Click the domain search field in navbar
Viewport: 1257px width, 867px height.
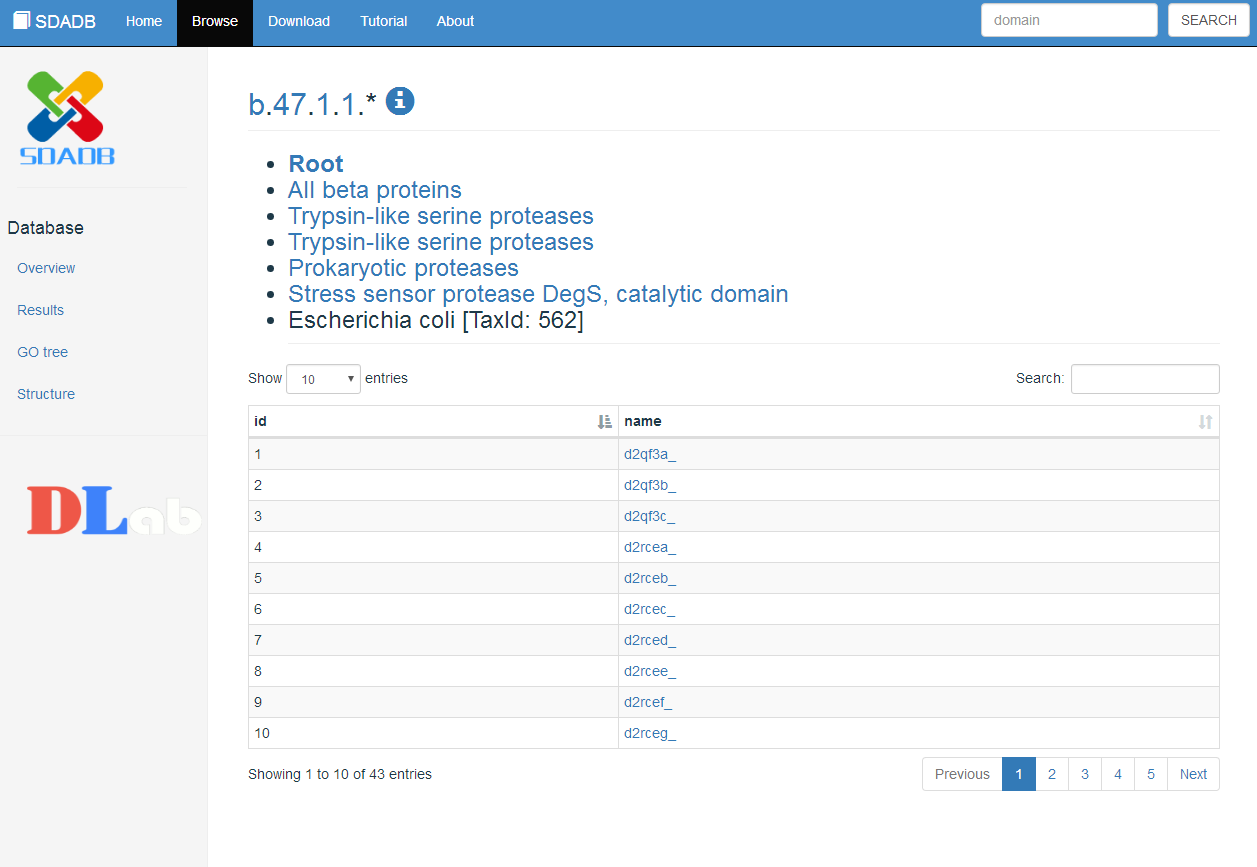1069,20
